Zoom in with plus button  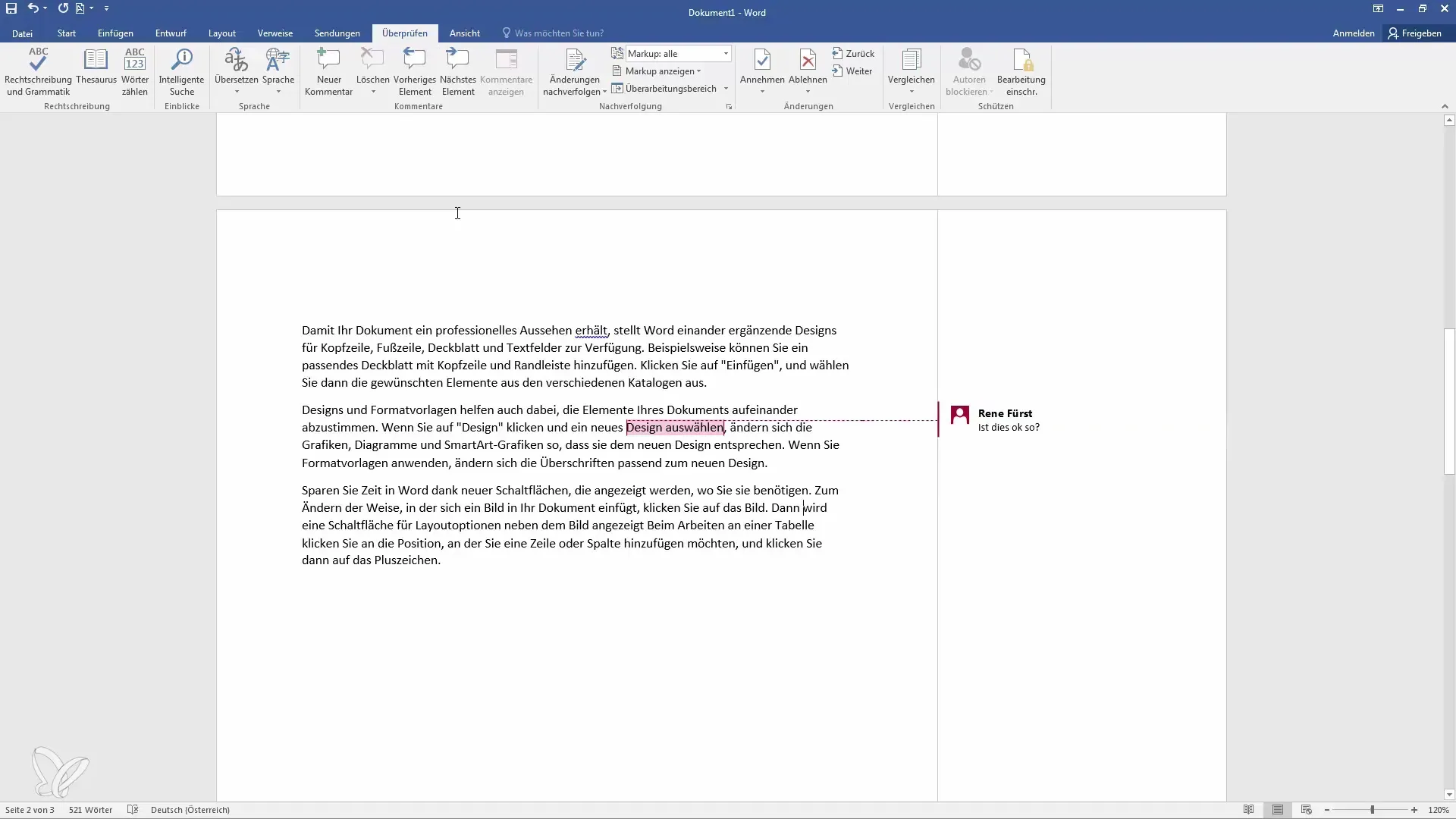pos(1414,810)
